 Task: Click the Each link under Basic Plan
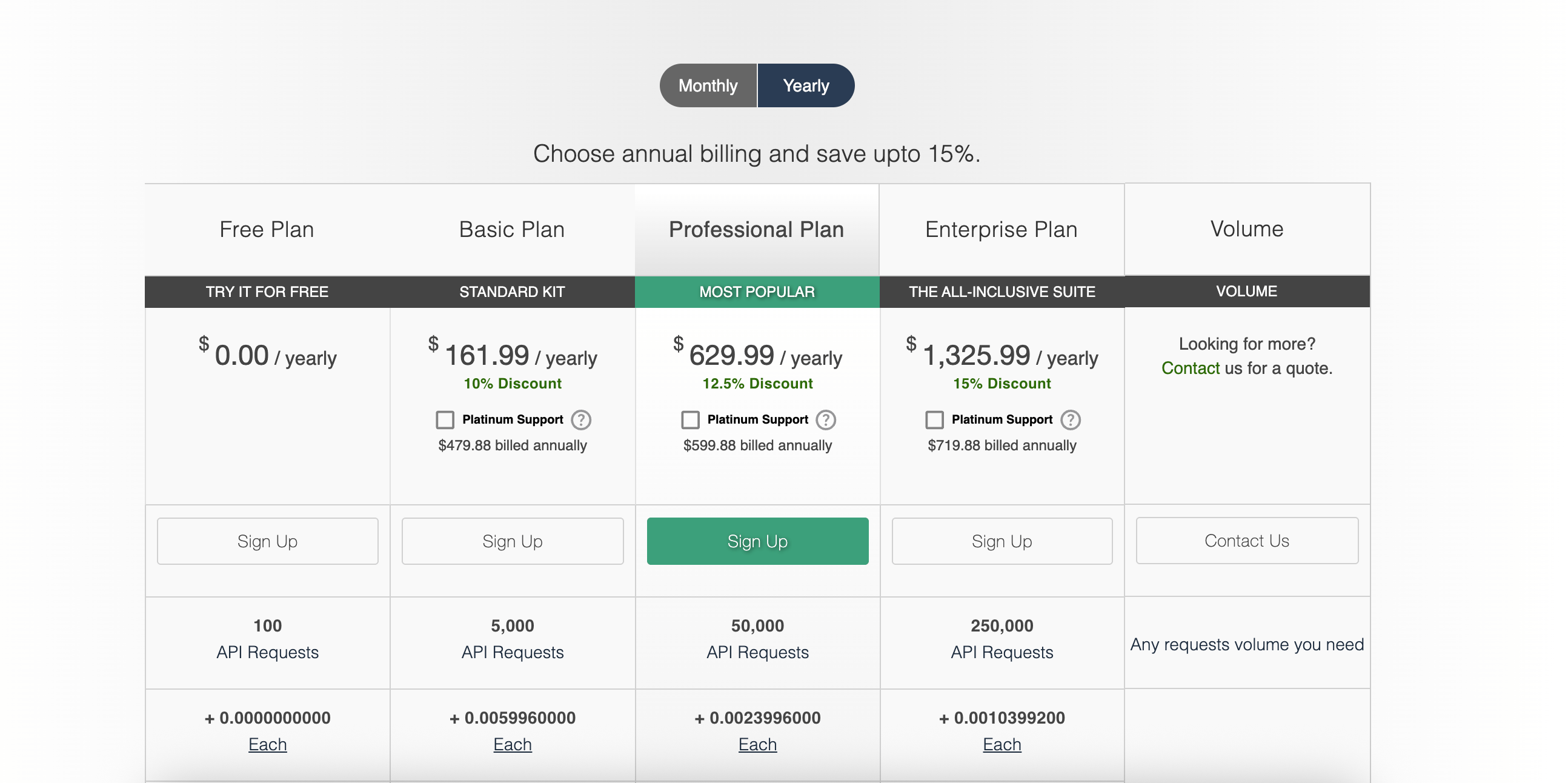(x=513, y=745)
